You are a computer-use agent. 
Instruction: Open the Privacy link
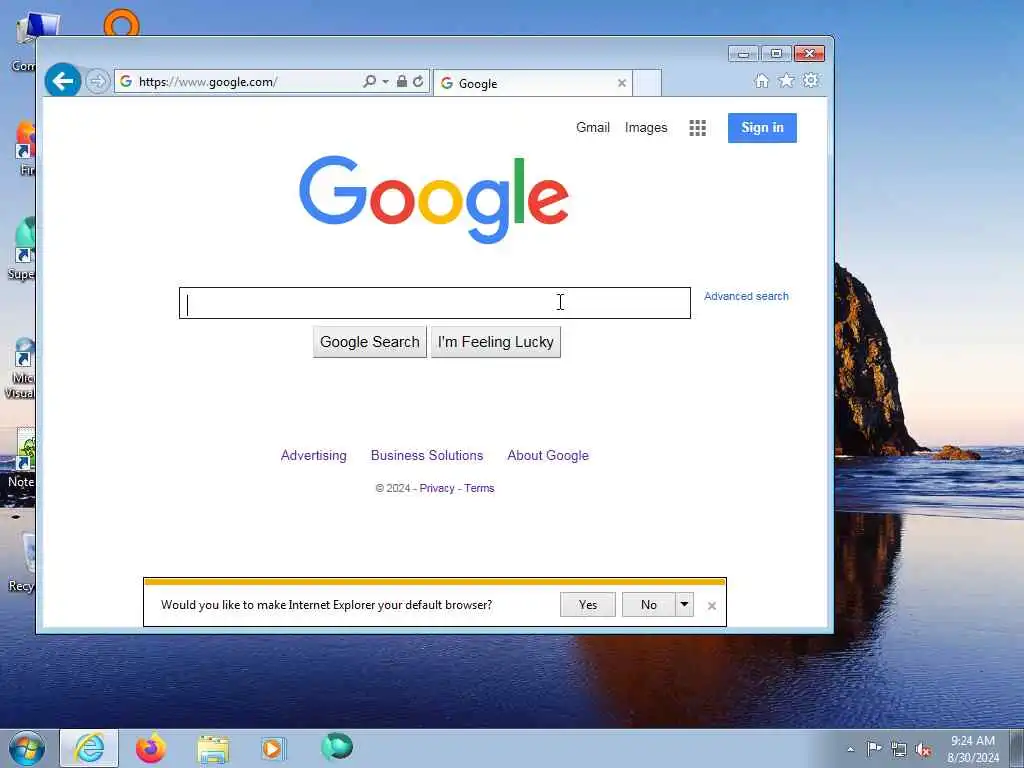pyautogui.click(x=437, y=488)
